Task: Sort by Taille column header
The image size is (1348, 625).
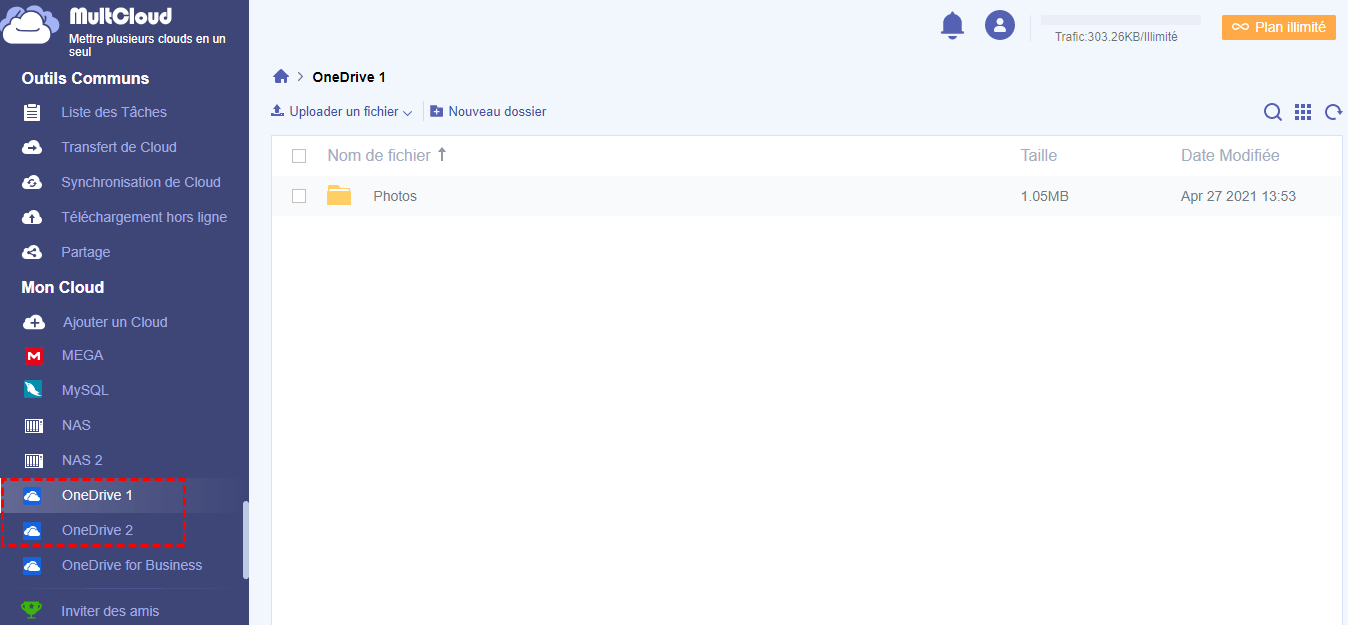Action: tap(1039, 155)
